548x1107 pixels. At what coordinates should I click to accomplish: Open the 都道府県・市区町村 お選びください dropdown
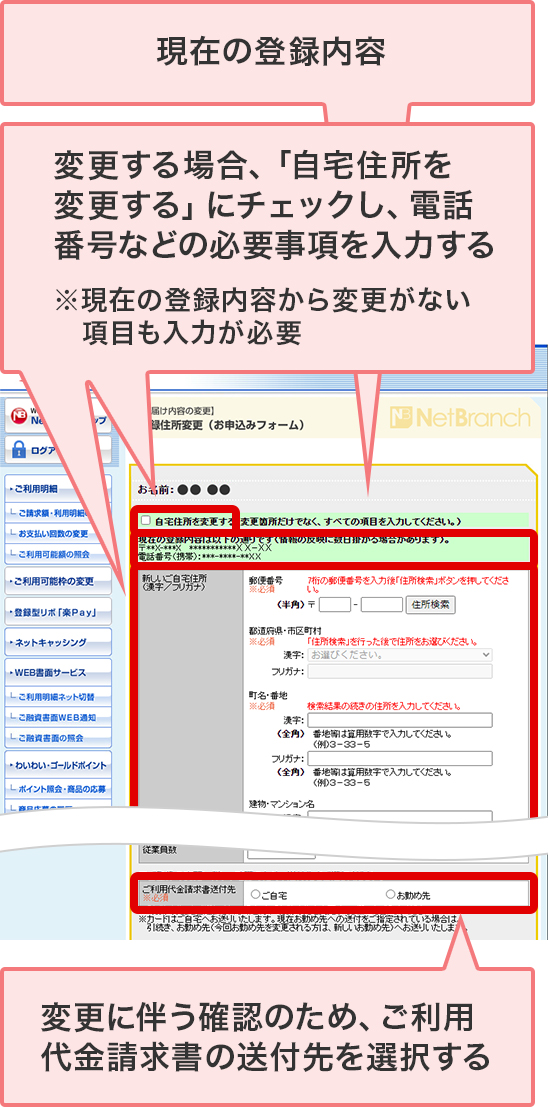400,654
